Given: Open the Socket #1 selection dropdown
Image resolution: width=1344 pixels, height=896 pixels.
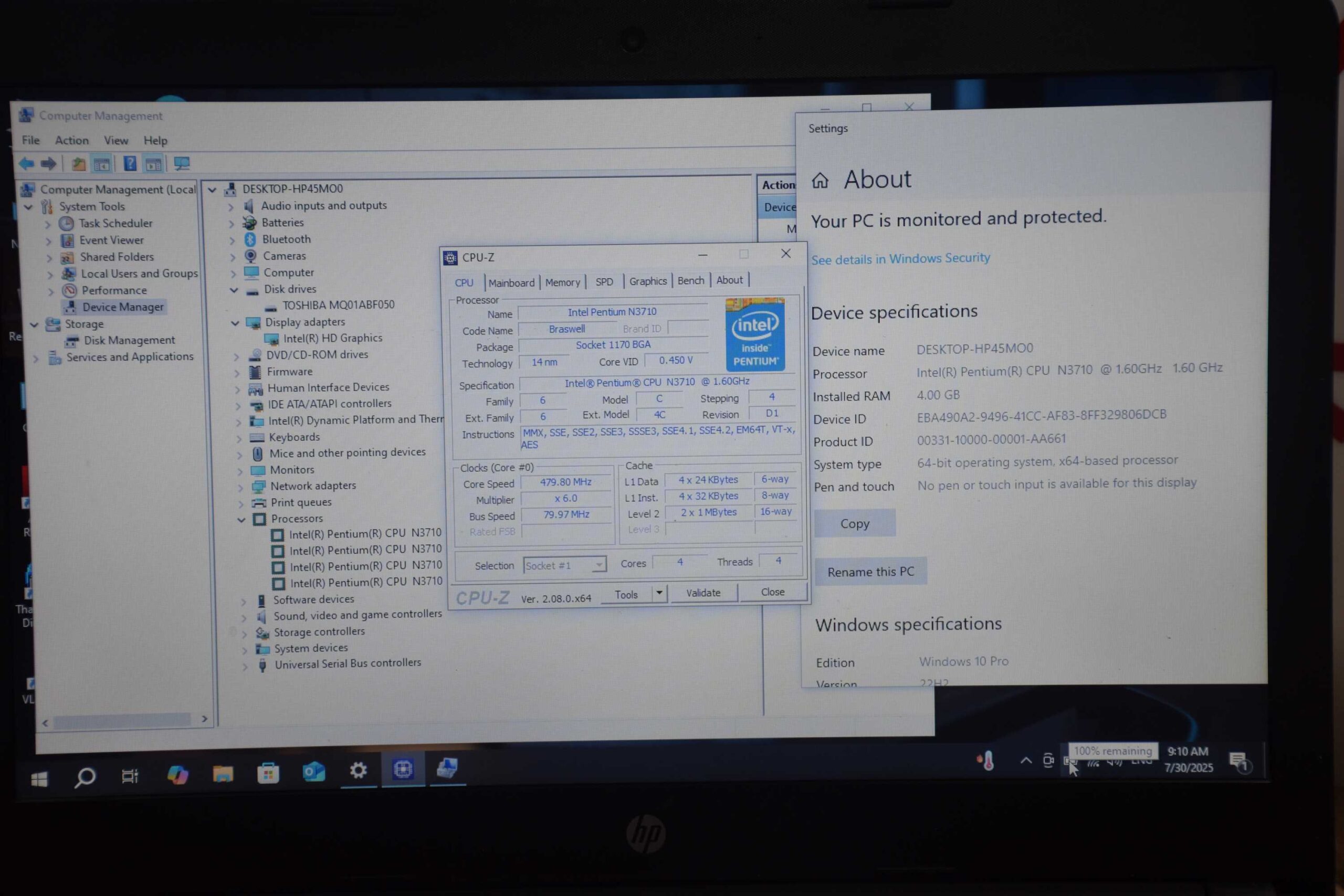Looking at the screenshot, I should tap(598, 565).
